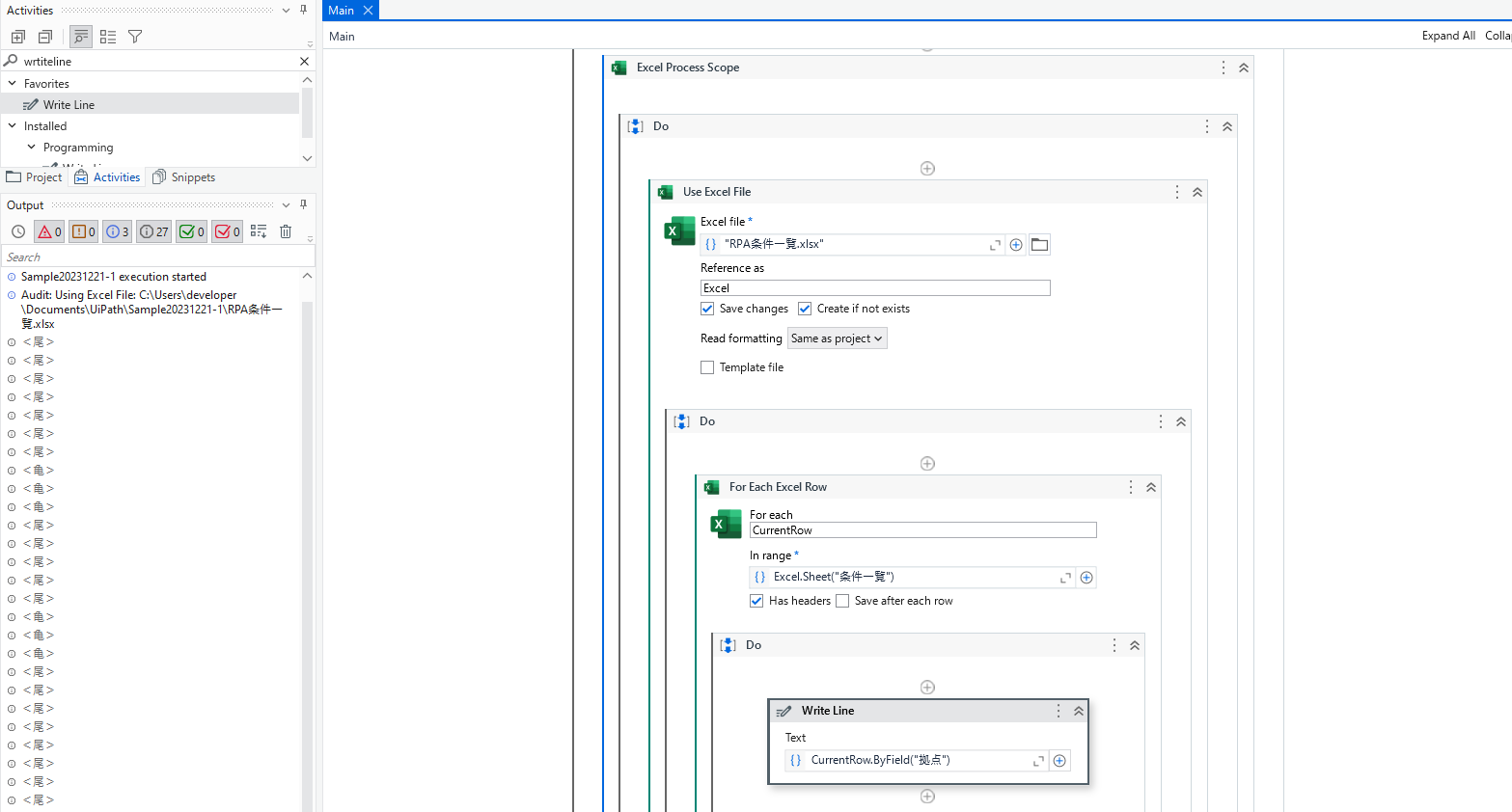This screenshot has width=1512, height=812.
Task: Open the three-dot menu on Excel Process Scope
Action: (1223, 68)
